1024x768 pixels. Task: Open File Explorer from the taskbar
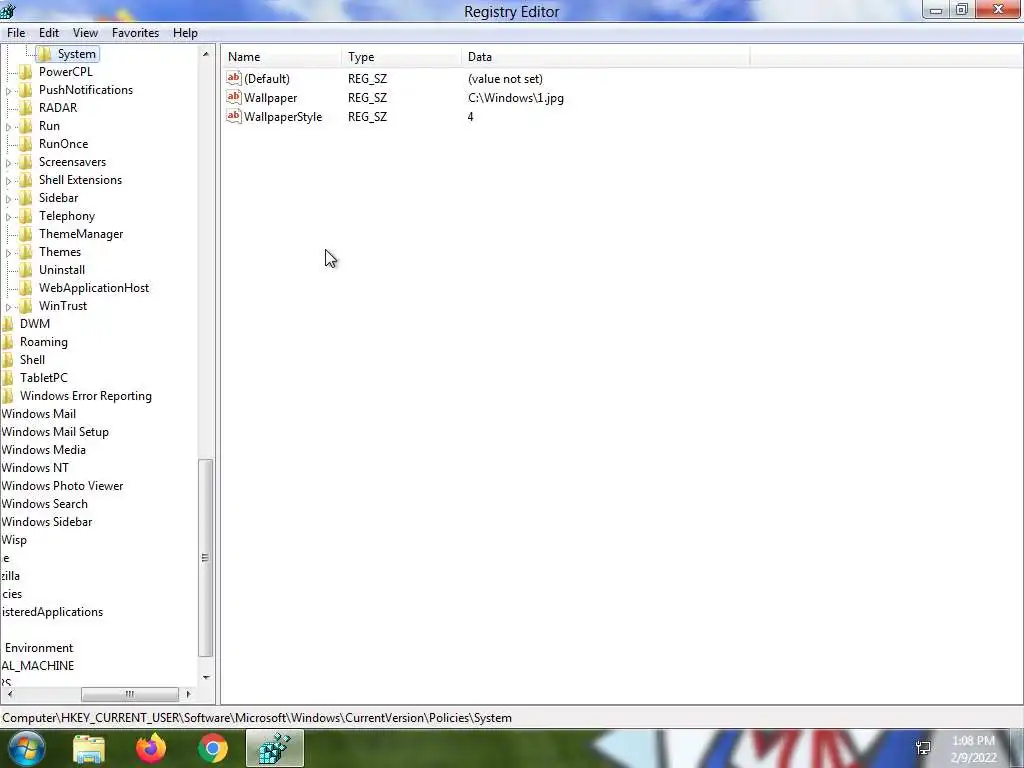[89, 748]
